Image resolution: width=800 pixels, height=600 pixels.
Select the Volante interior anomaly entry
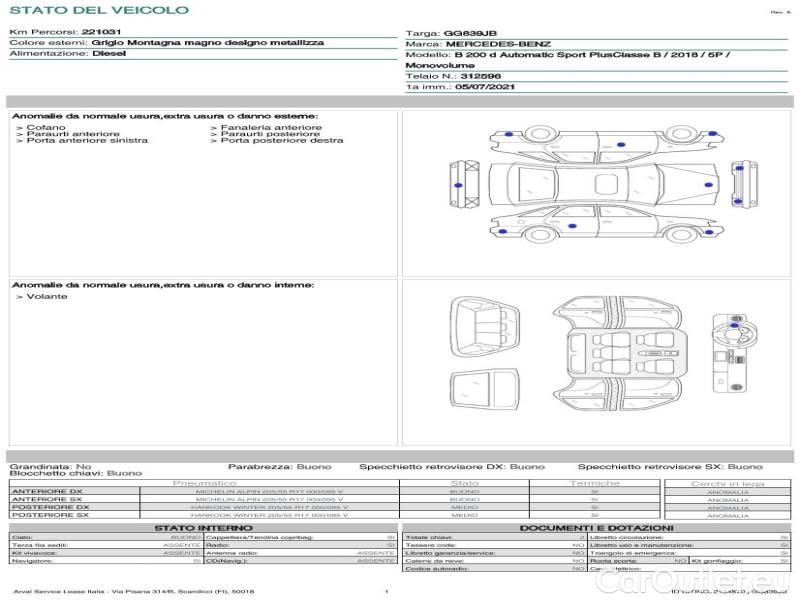tap(47, 297)
